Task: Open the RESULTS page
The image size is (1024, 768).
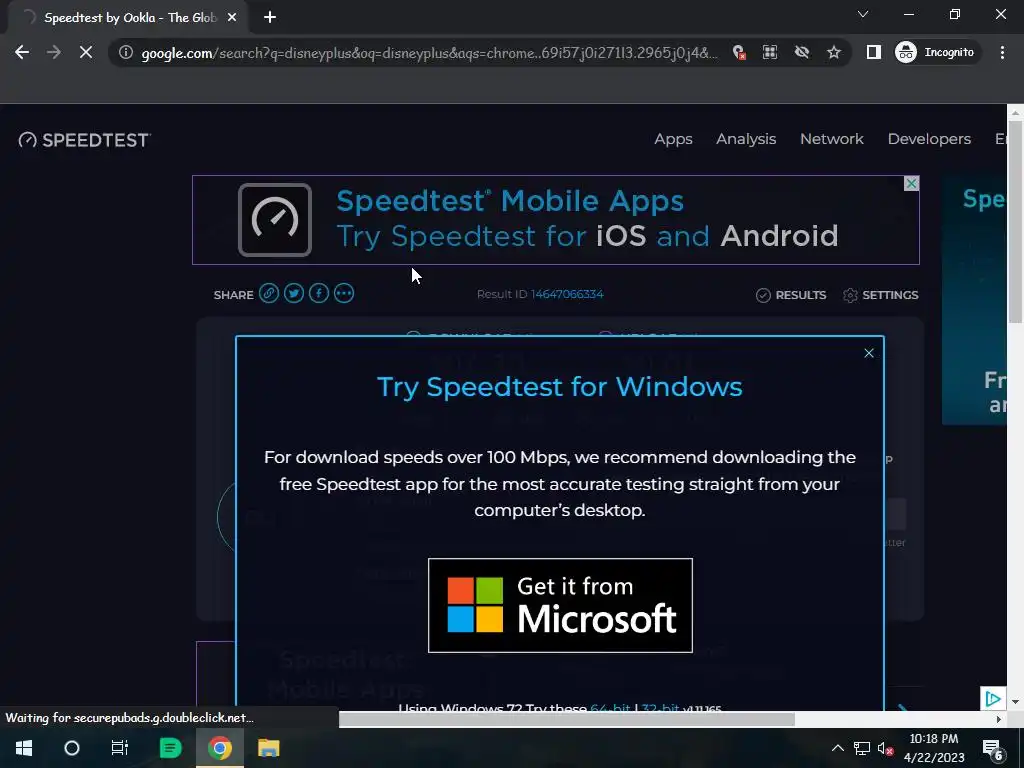Action: click(791, 295)
